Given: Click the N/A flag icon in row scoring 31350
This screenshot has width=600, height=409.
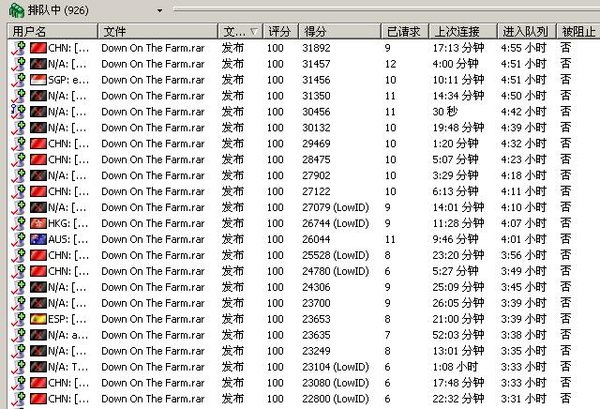Looking at the screenshot, I should (38, 96).
